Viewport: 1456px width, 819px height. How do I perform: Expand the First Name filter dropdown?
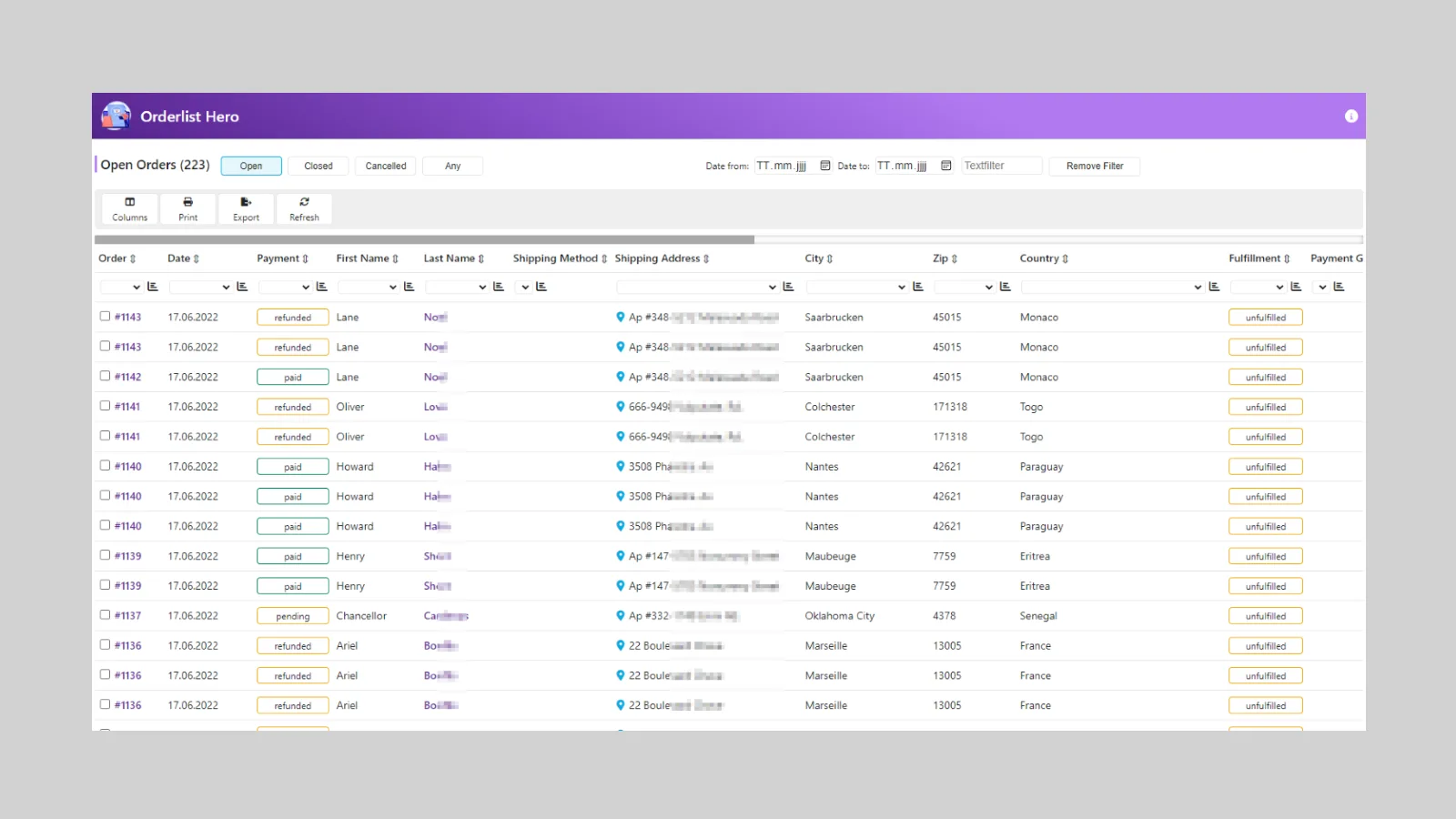tap(369, 287)
